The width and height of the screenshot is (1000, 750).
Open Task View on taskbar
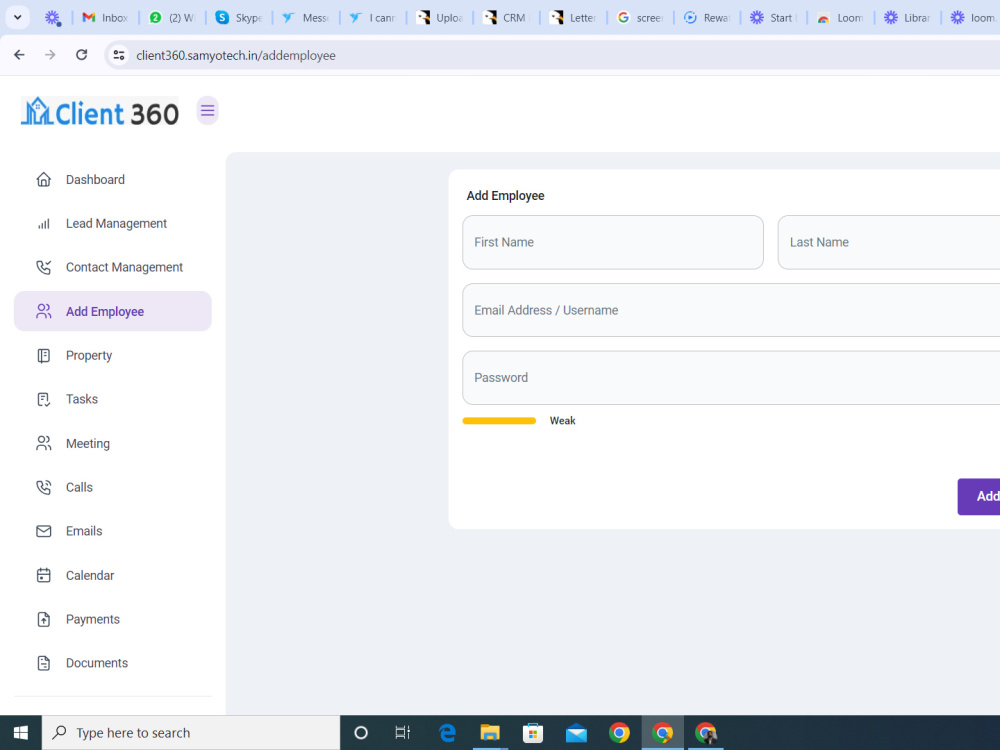(x=402, y=733)
